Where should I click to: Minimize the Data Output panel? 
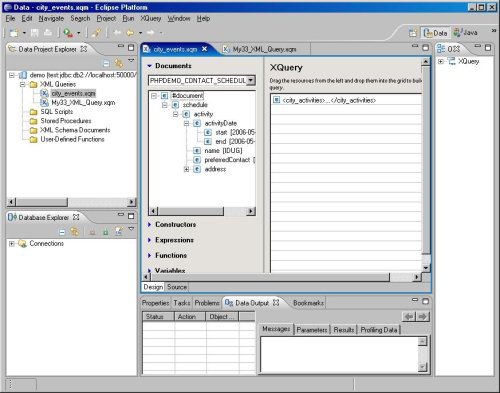coord(415,300)
